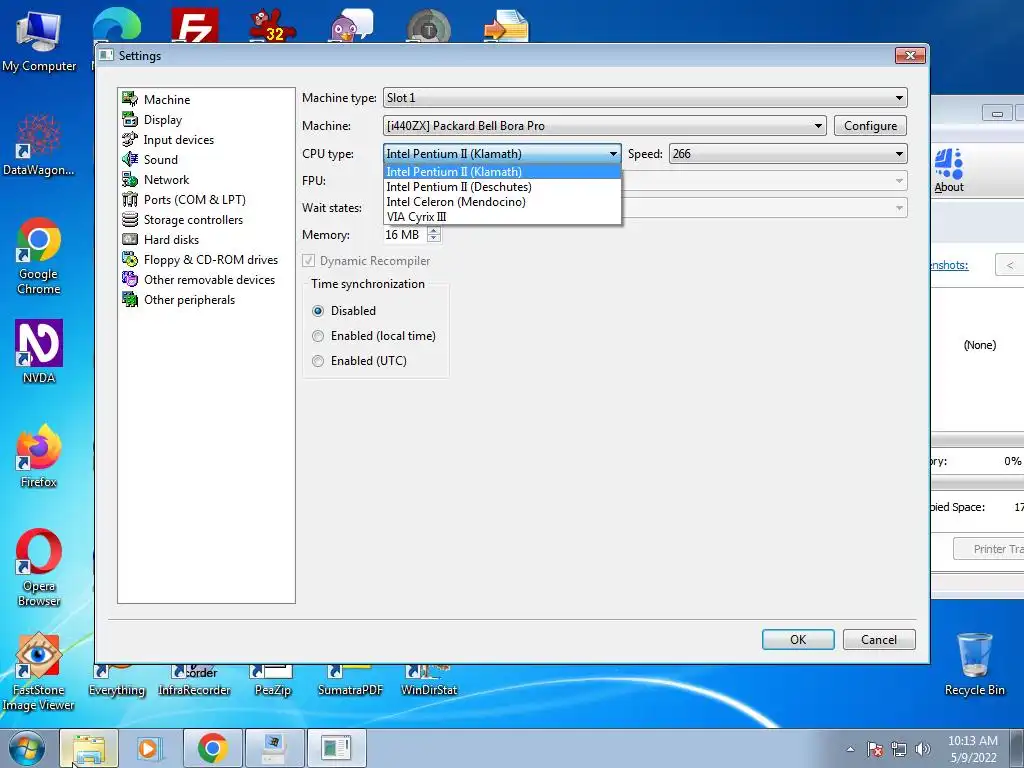
Task: Open the FPU dropdown arrow
Action: [899, 181]
